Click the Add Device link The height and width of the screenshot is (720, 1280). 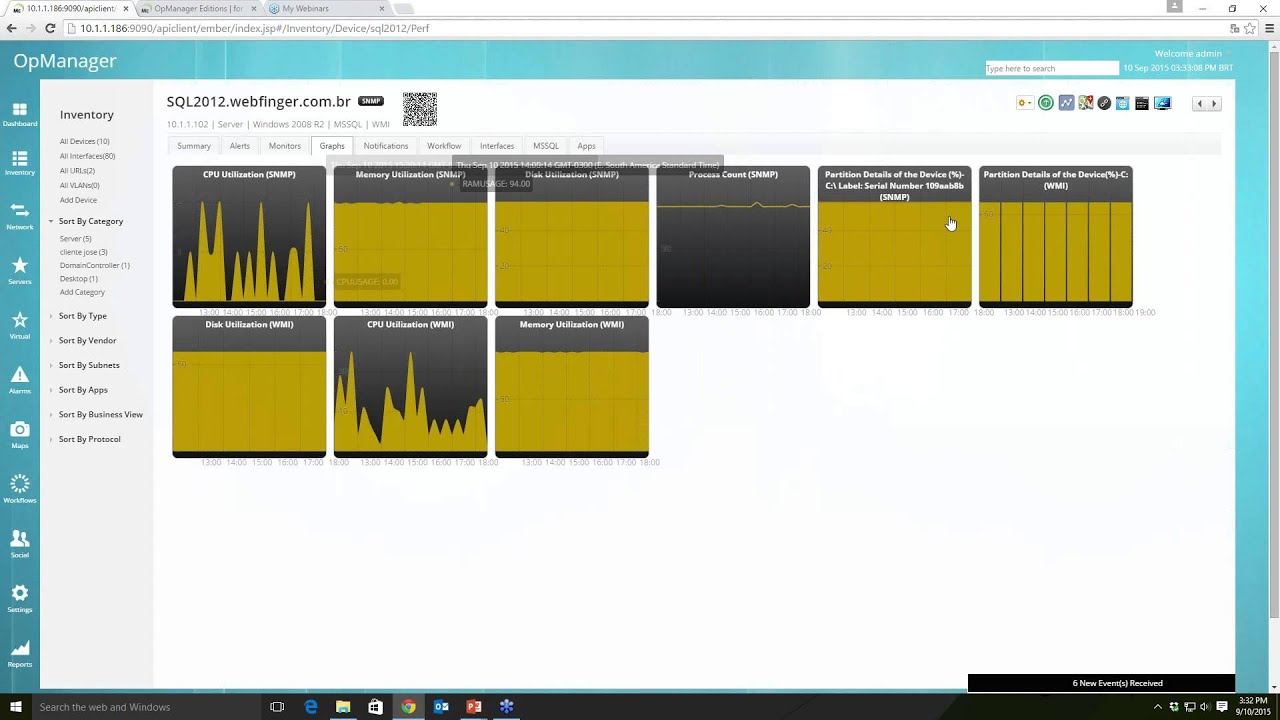[78, 200]
